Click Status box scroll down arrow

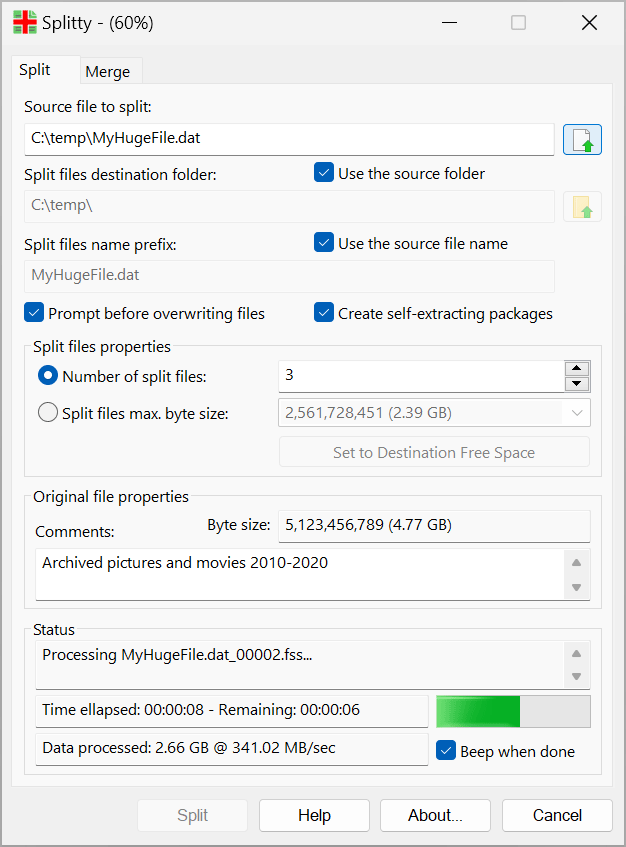point(576,676)
